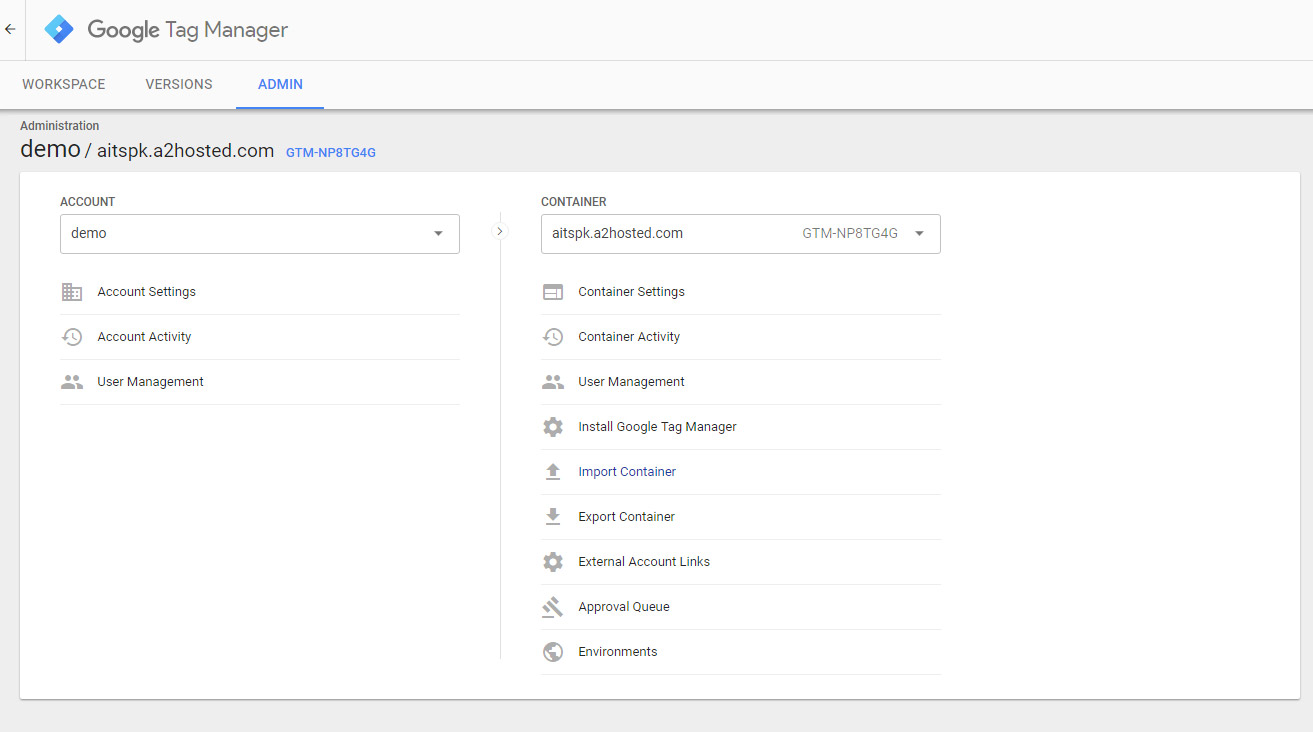Screen dimensions: 1313x732
Task: Click aitspk.a2hosted.com in the page heading
Action: click(185, 151)
